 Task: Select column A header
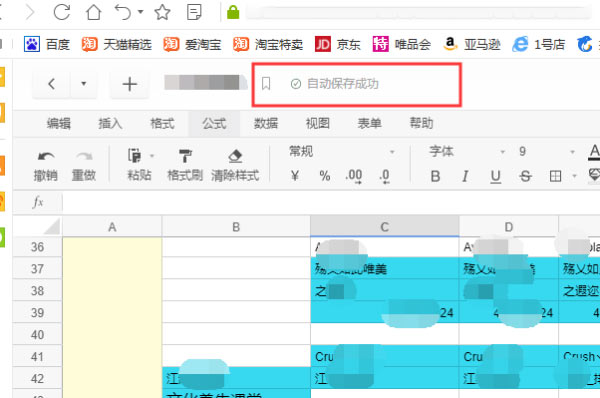tap(112, 227)
